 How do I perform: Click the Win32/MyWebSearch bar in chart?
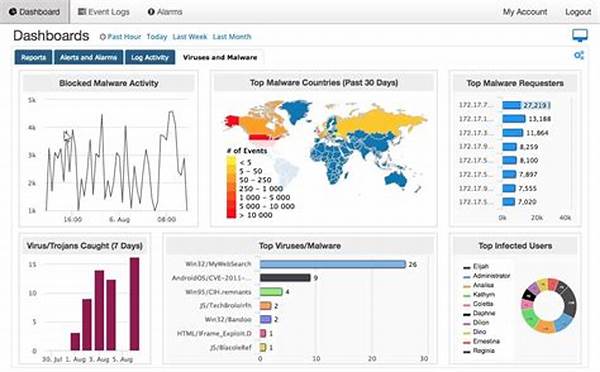(333, 264)
